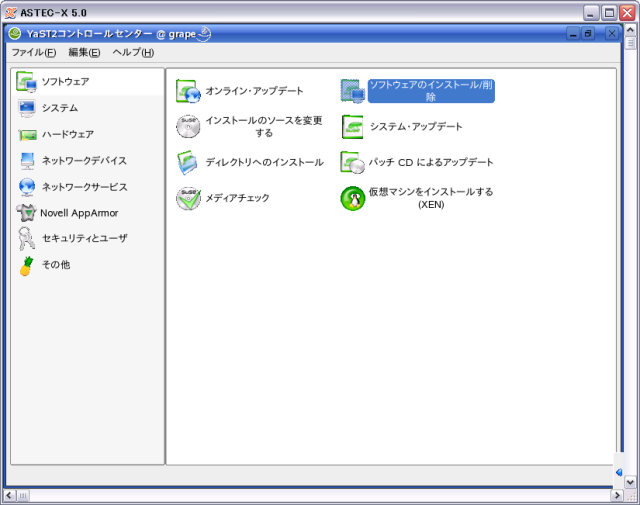Open the ヘルプ(H) menu
Viewport: 640px width, 505px height.
pos(133,52)
